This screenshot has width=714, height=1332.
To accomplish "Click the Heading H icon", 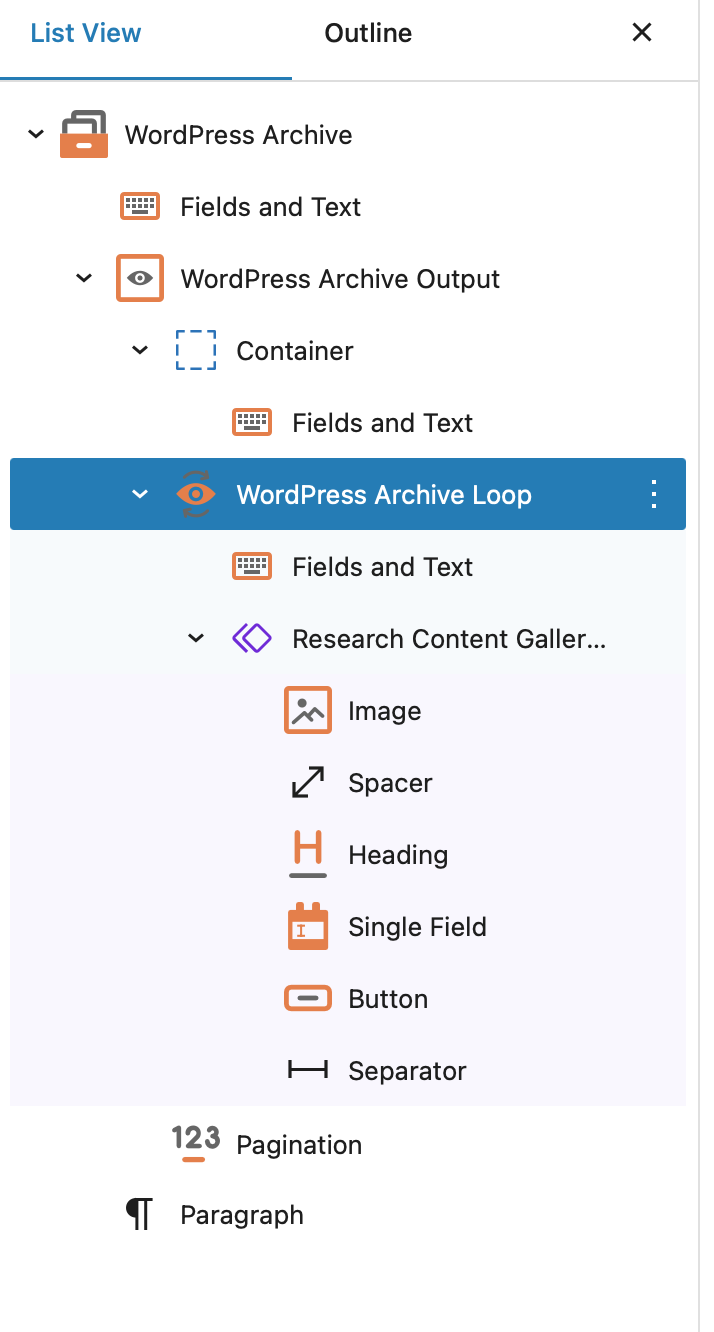I will pos(308,855).
